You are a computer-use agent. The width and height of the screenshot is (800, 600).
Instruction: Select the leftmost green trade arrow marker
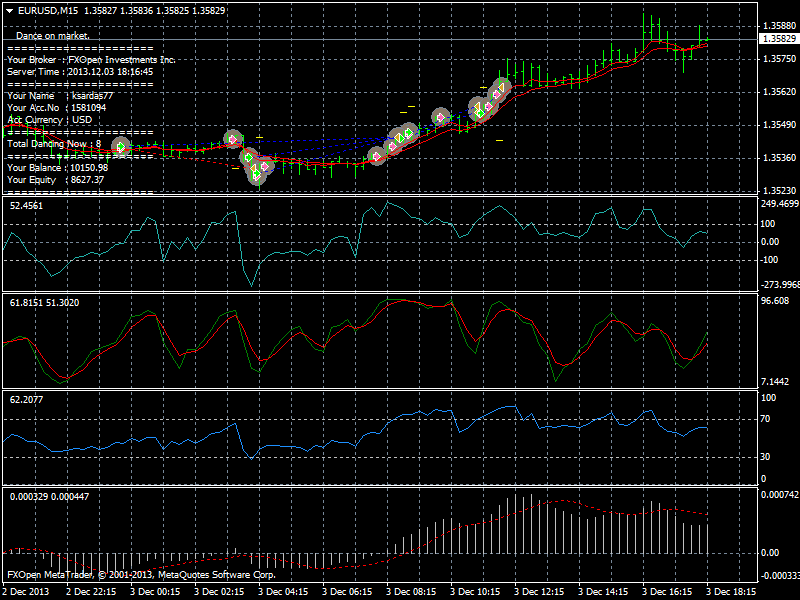(121, 147)
